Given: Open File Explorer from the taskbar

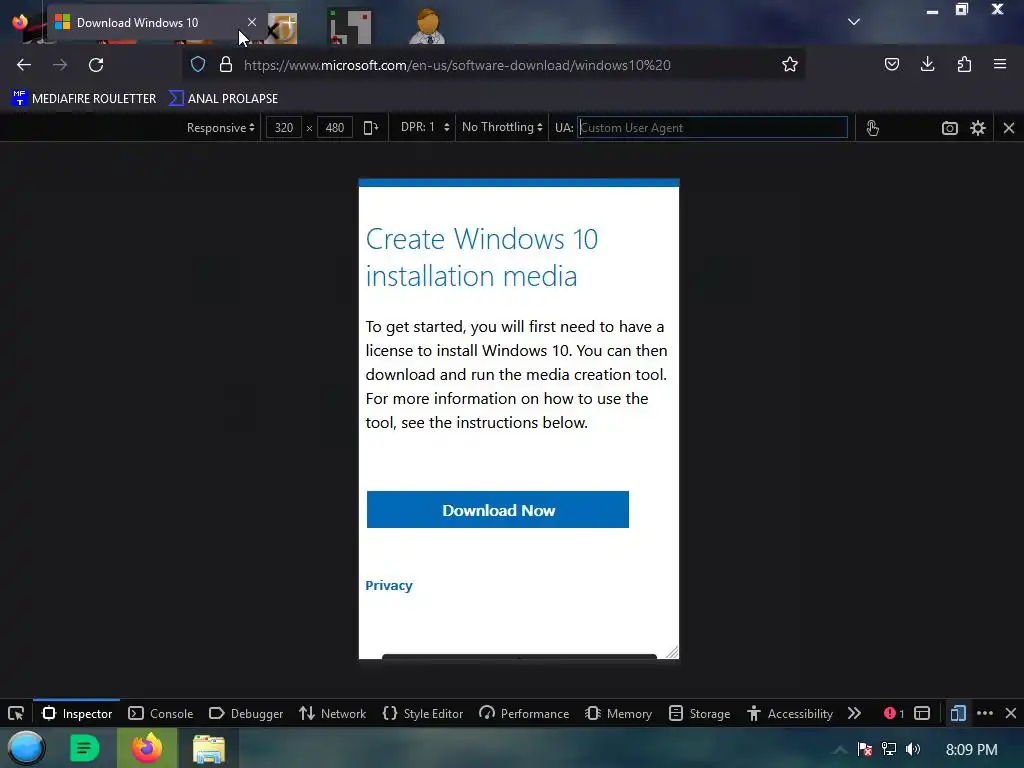Looking at the screenshot, I should click(x=208, y=748).
